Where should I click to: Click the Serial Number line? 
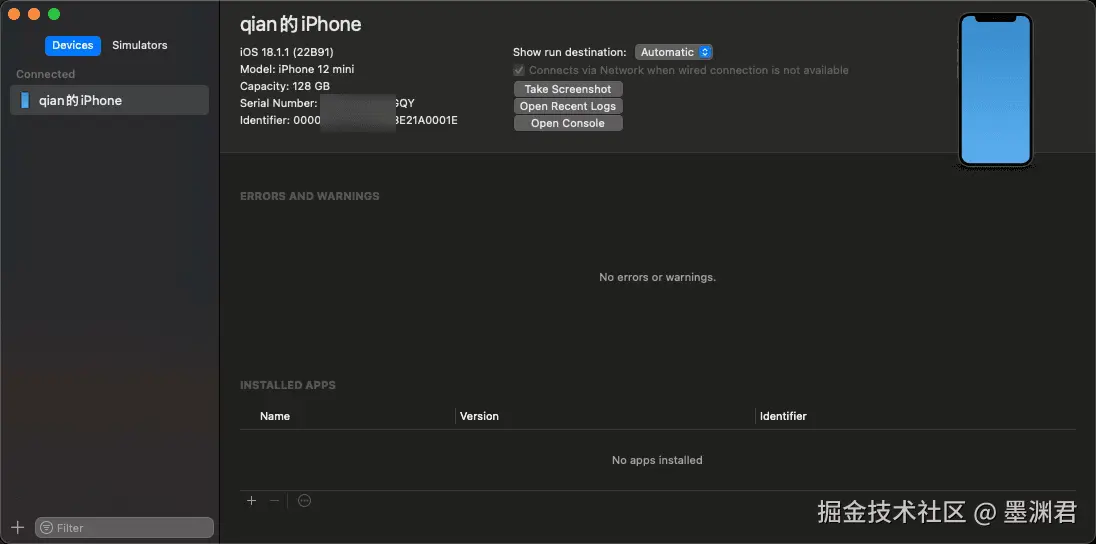pos(327,103)
